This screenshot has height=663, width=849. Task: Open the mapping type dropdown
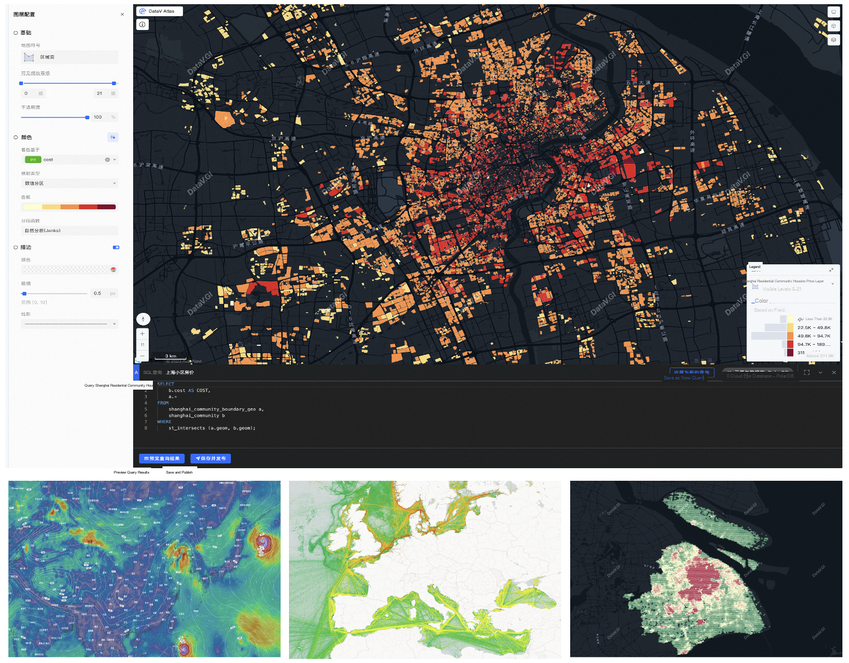[x=69, y=184]
